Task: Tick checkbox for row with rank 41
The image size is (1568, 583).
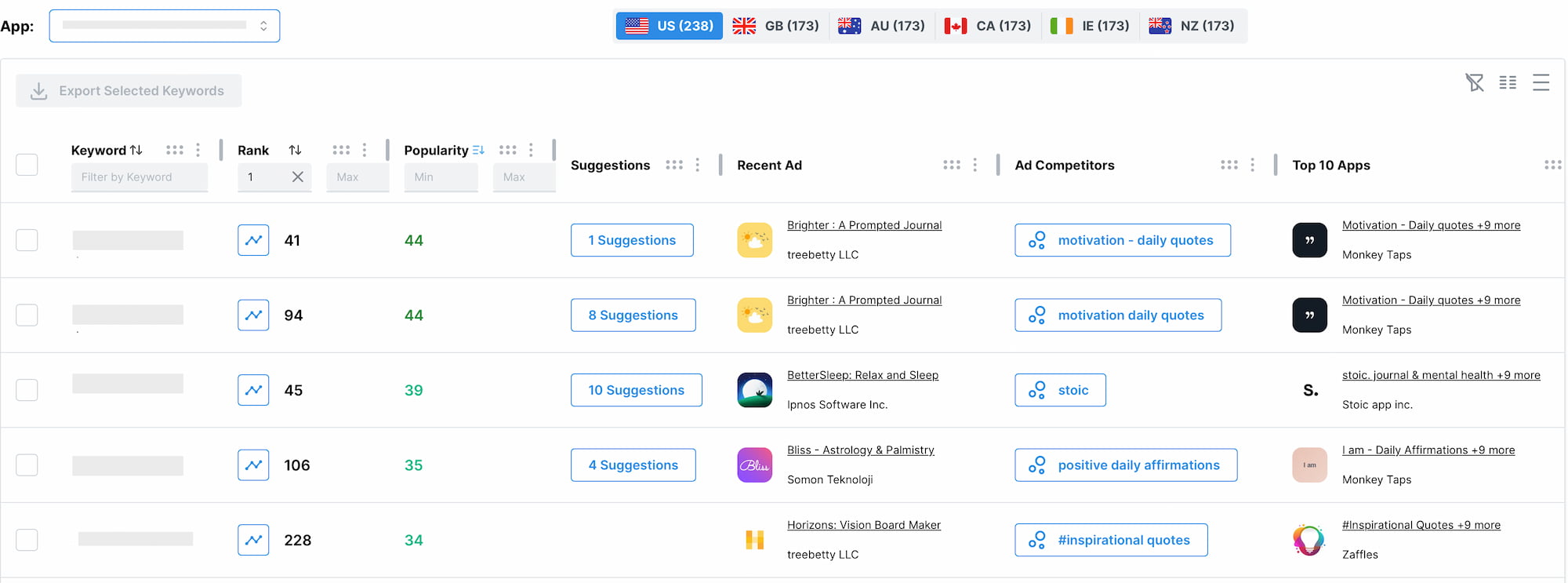Action: tap(27, 240)
